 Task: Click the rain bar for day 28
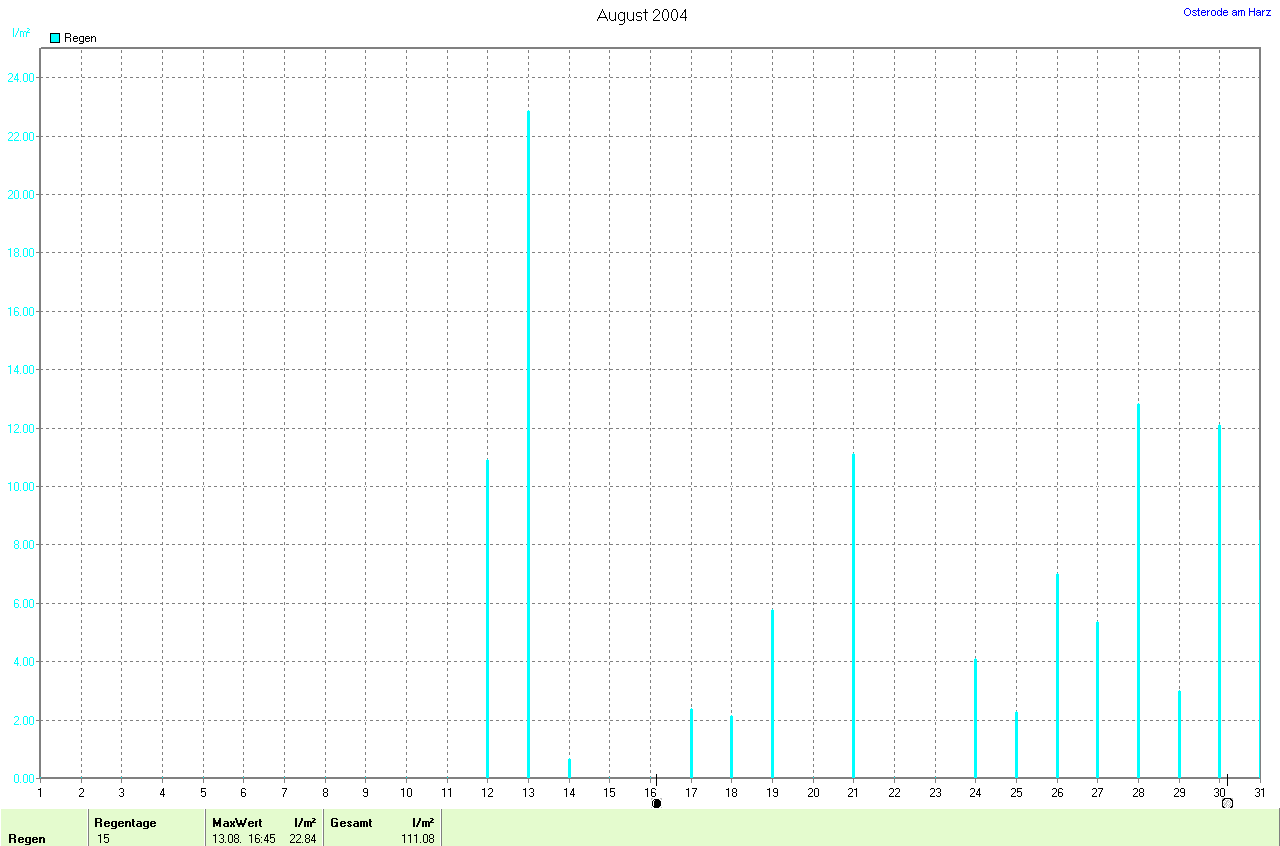(1138, 590)
